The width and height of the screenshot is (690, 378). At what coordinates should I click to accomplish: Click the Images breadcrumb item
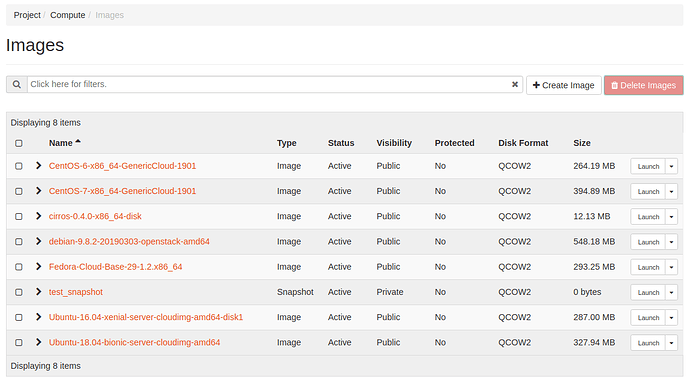[x=110, y=15]
